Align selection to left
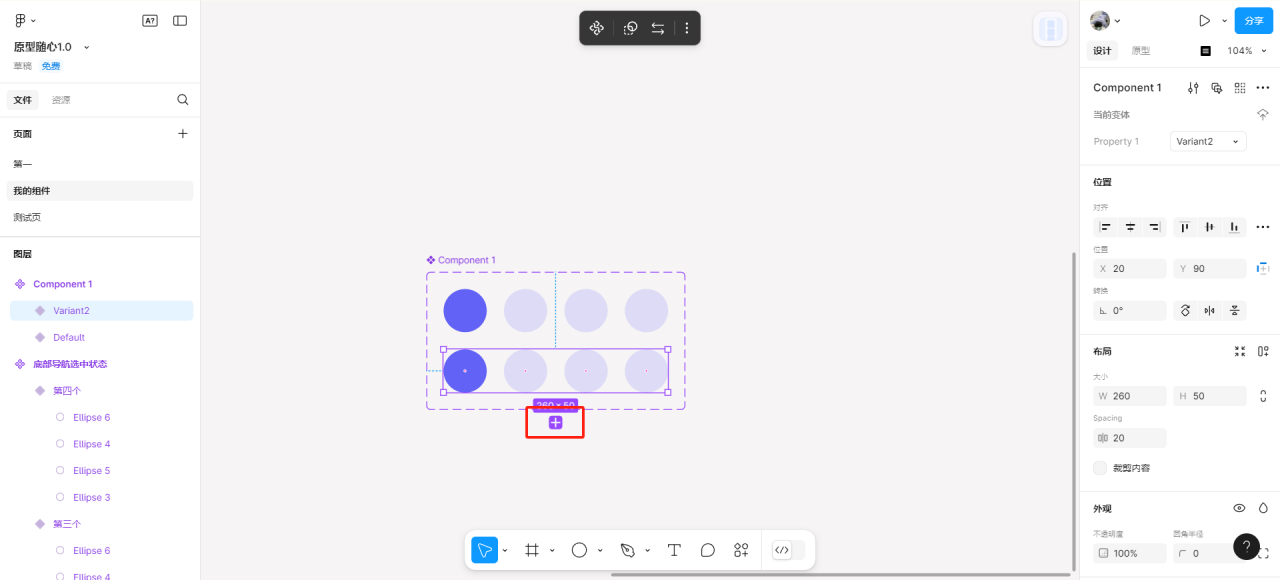This screenshot has width=1280, height=580. pyautogui.click(x=1106, y=227)
